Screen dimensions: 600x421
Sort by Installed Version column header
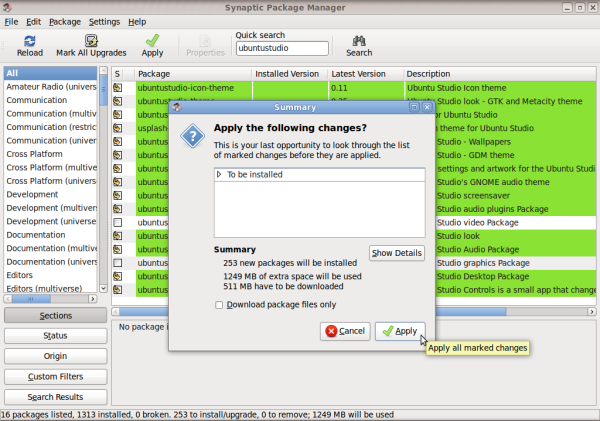(x=290, y=74)
